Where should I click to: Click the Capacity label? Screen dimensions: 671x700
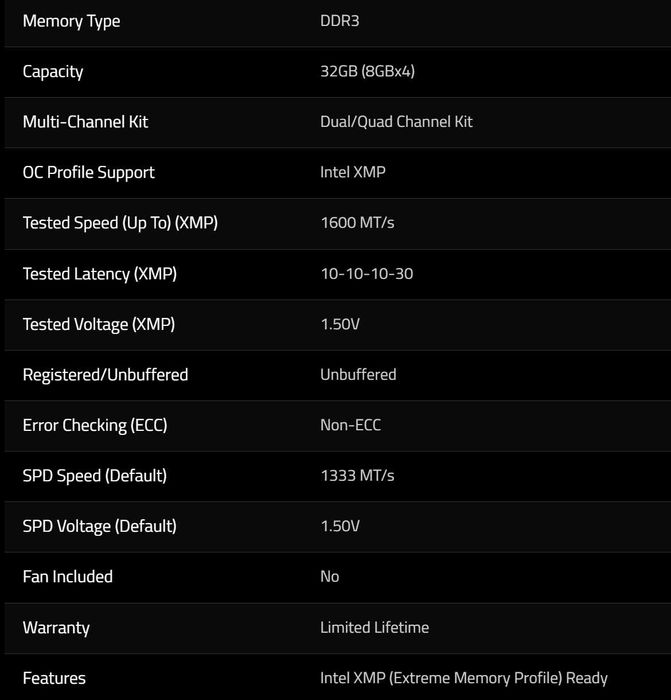[53, 71]
